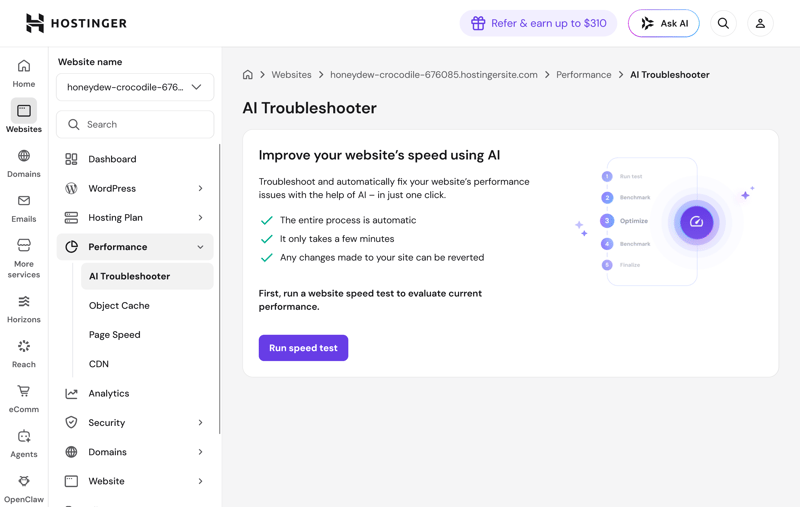Open the Home section in sidebar
This screenshot has height=507, width=800.
pyautogui.click(x=23, y=73)
